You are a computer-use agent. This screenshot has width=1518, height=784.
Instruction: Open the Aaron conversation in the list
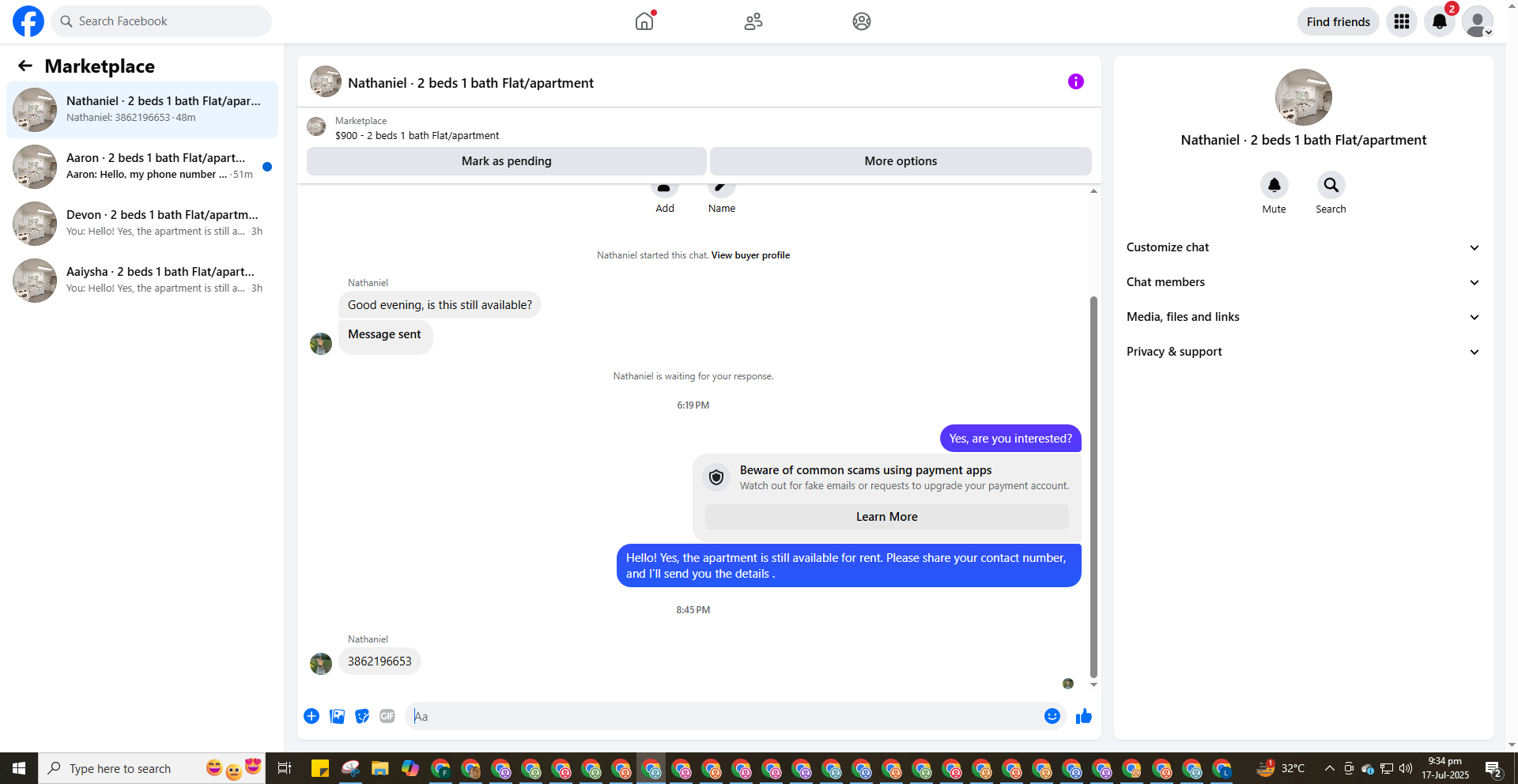pos(142,167)
